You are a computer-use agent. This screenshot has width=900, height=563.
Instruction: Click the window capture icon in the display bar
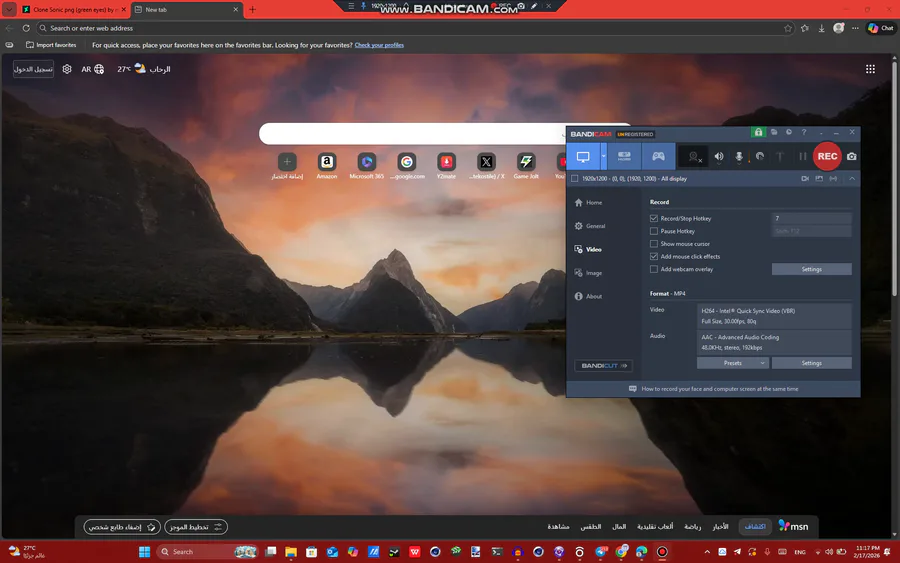coord(819,178)
